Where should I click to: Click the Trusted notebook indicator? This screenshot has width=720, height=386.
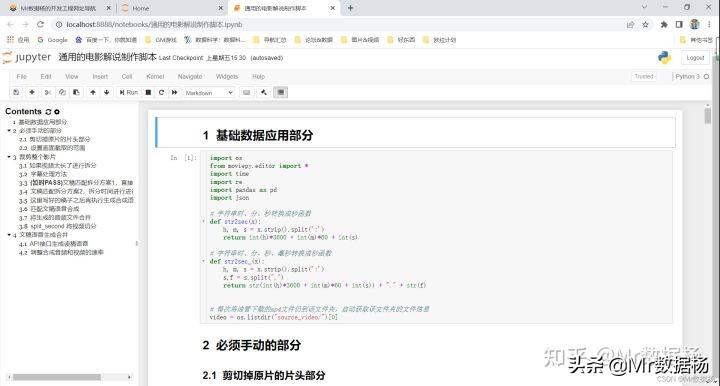tap(644, 77)
